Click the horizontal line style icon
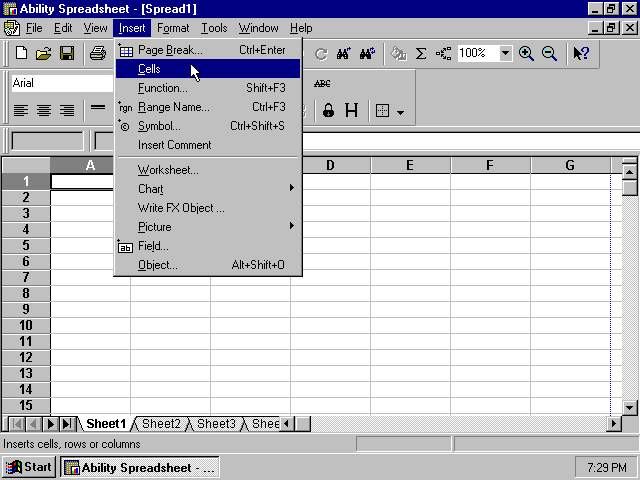 pyautogui.click(x=98, y=107)
